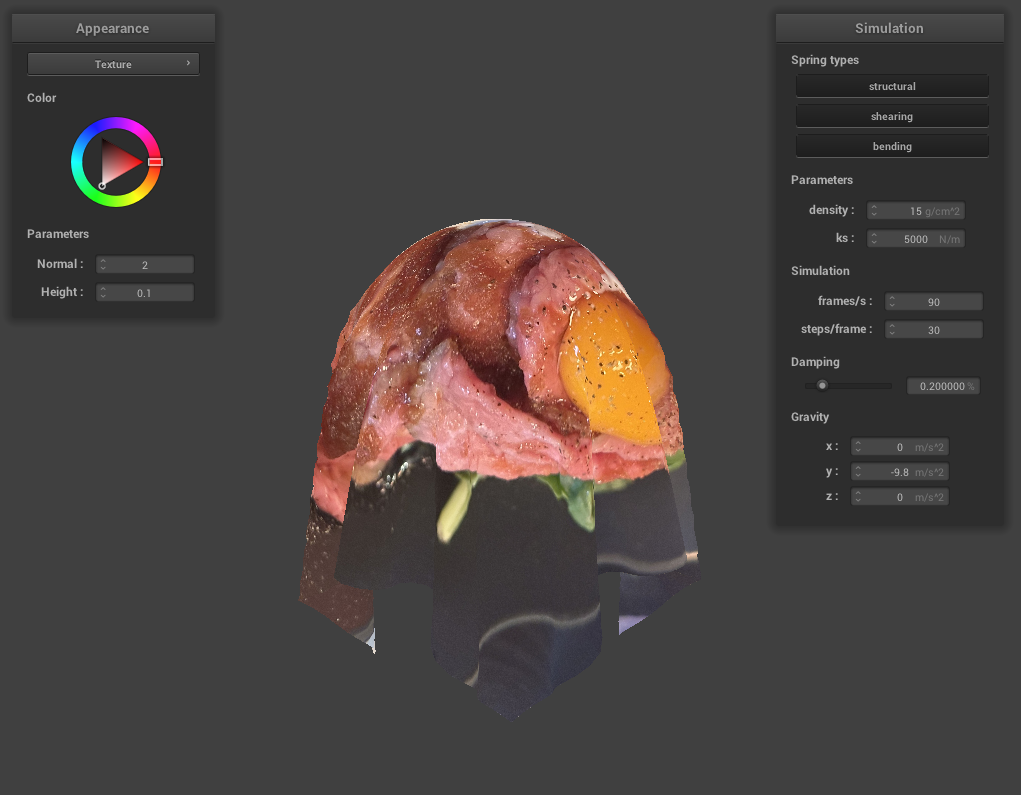Image resolution: width=1021 pixels, height=795 pixels.
Task: Click the Gravity section label
Action: (809, 417)
